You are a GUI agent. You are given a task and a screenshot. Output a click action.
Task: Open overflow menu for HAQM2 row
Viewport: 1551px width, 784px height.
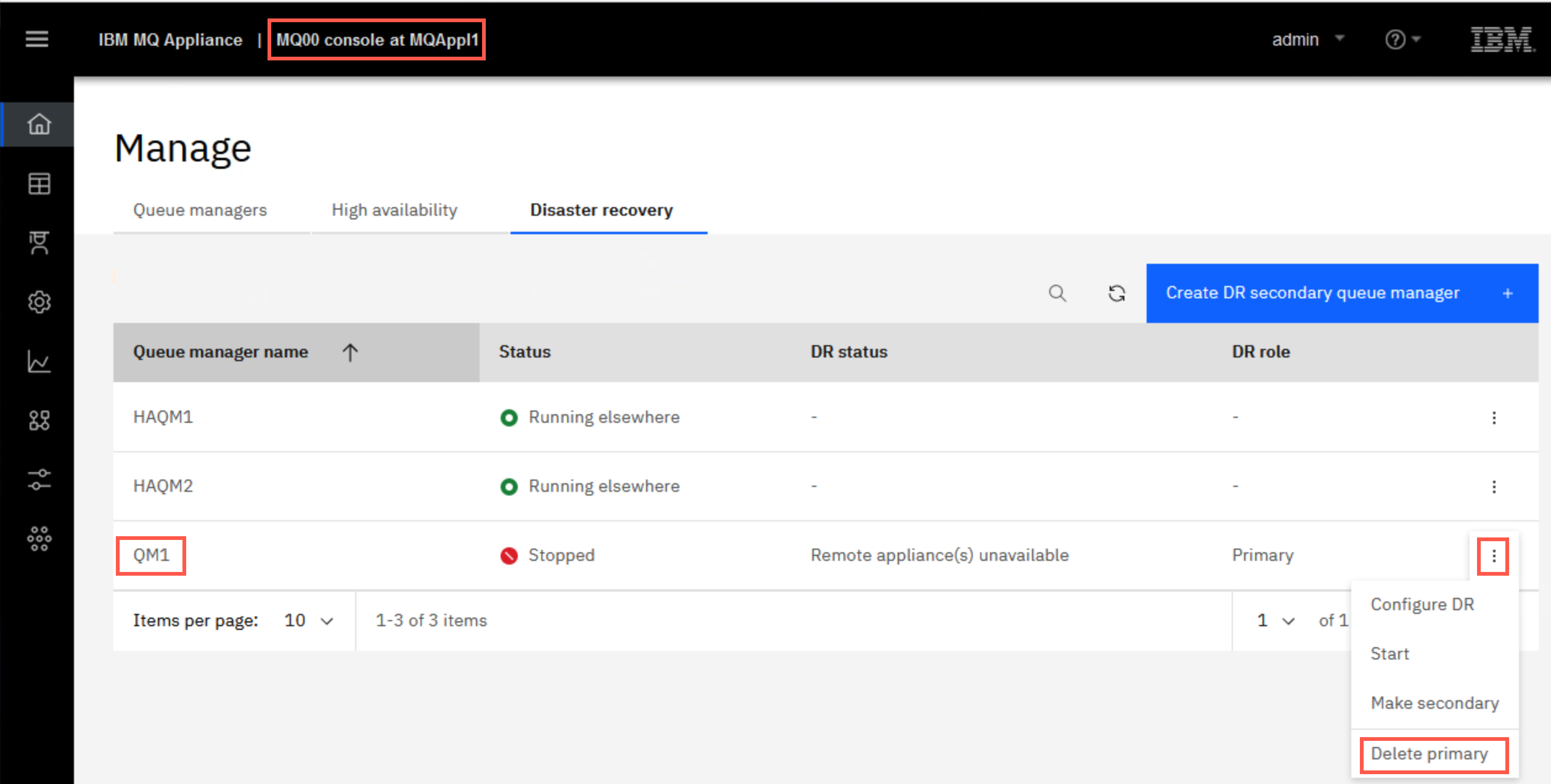point(1494,487)
